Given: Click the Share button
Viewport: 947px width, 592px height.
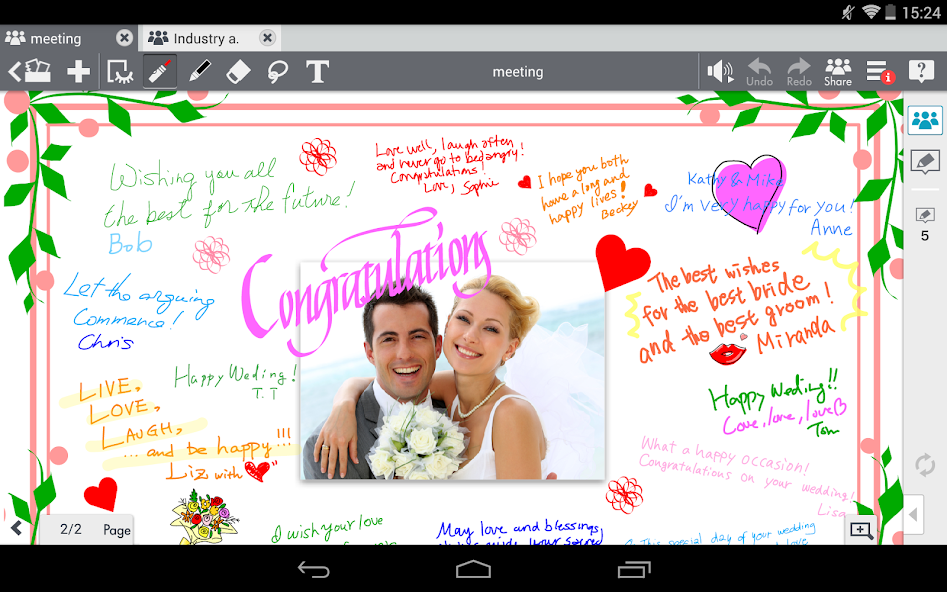Looking at the screenshot, I should click(x=838, y=71).
